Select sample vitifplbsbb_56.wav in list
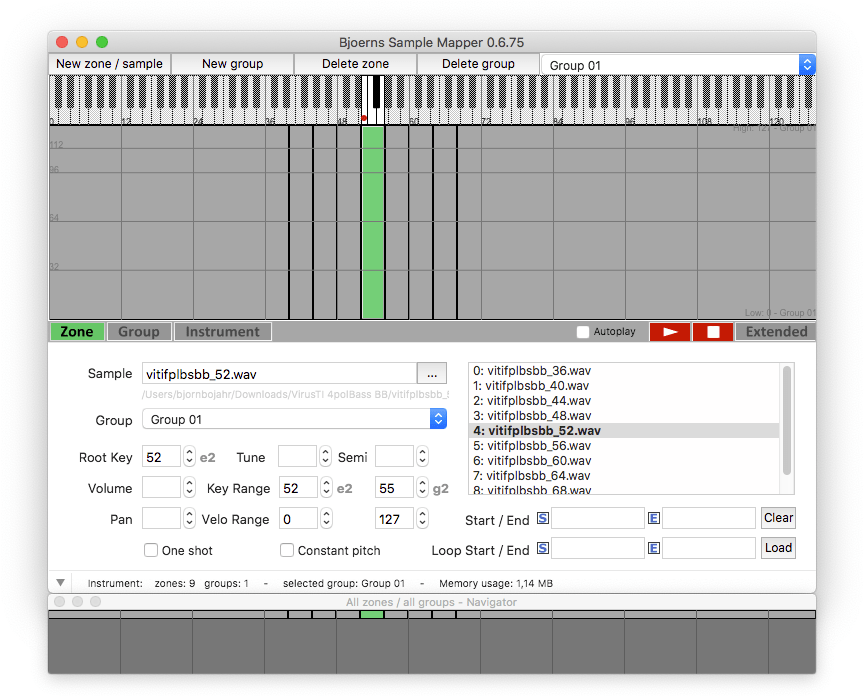This screenshot has height=697, width=864. [x=624, y=446]
